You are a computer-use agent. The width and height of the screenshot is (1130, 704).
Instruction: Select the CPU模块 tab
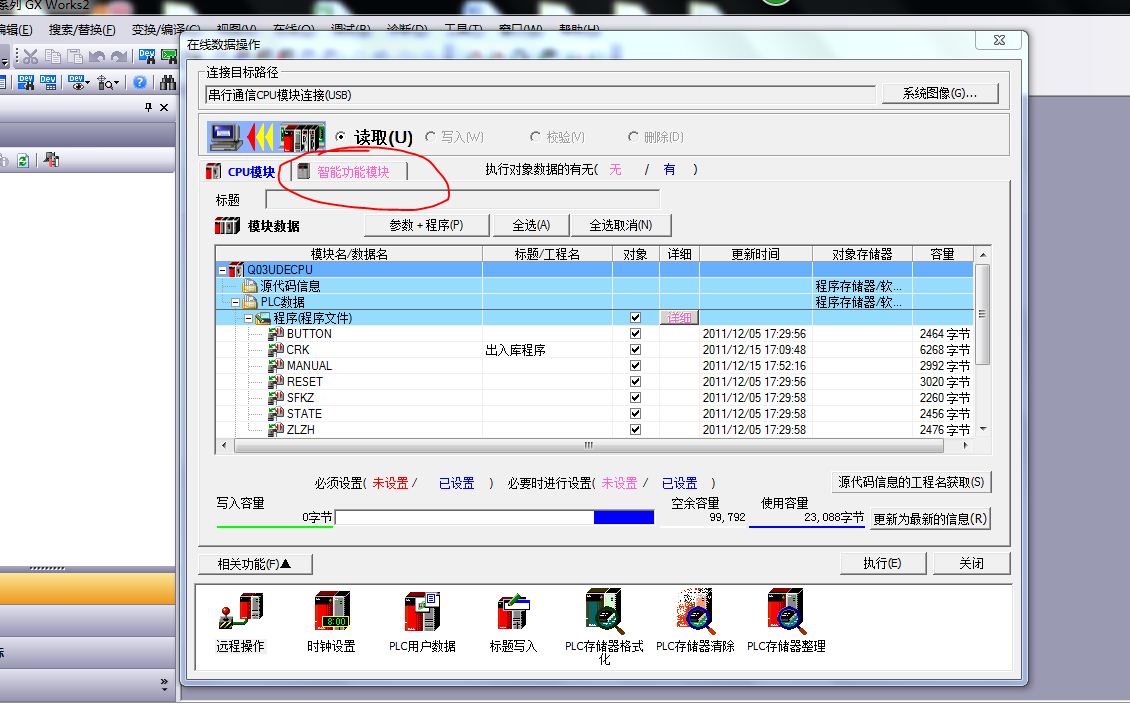[240, 172]
